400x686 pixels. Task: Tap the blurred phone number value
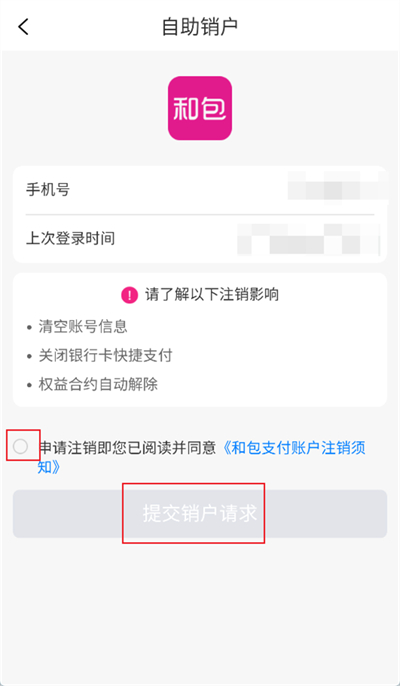(337, 186)
